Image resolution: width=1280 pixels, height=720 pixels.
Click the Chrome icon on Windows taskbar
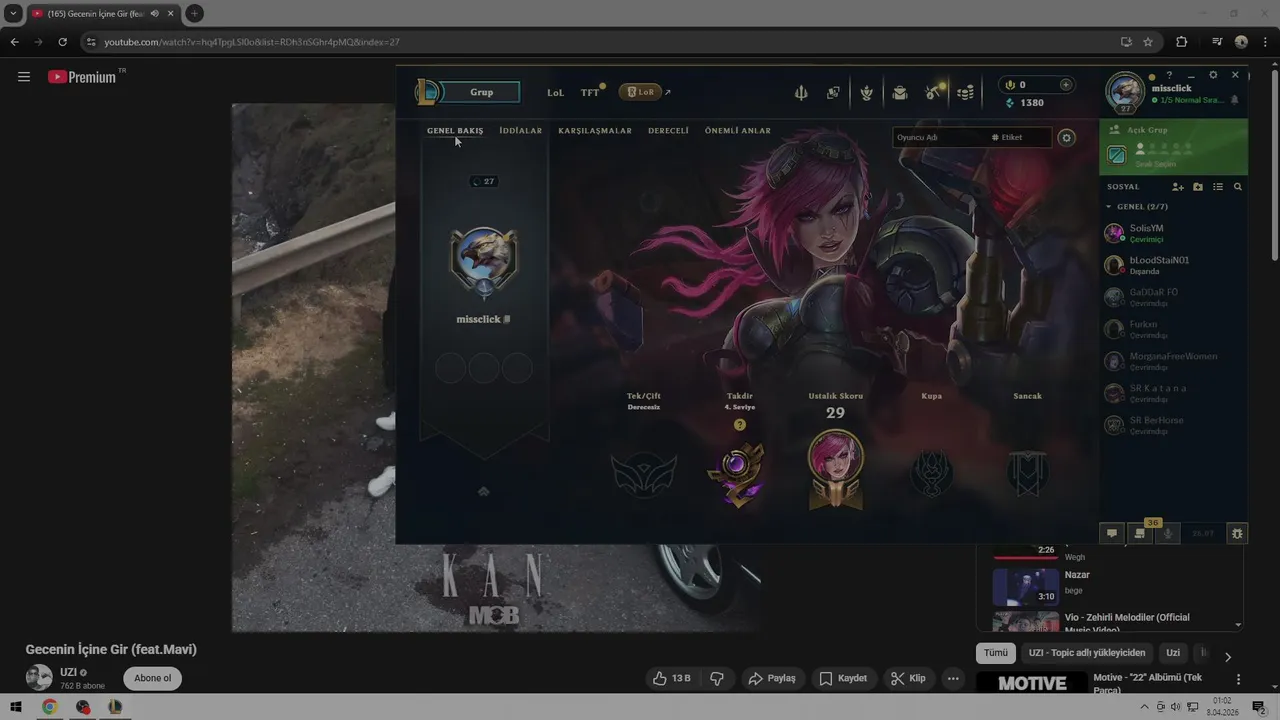(x=49, y=707)
